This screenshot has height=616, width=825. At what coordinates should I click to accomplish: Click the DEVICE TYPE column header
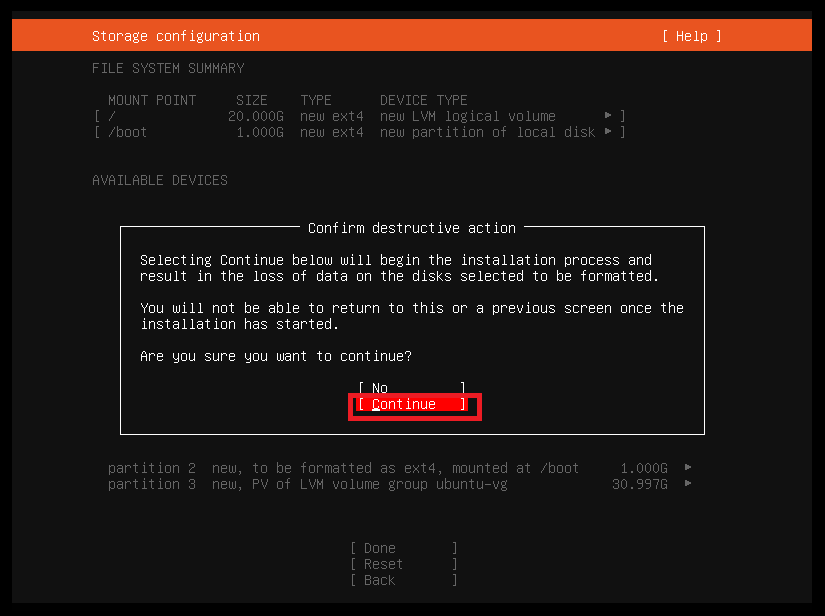click(x=423, y=100)
